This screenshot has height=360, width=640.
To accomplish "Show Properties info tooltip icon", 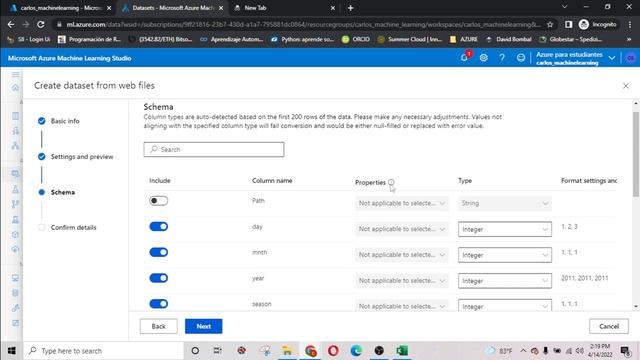I will [x=391, y=182].
